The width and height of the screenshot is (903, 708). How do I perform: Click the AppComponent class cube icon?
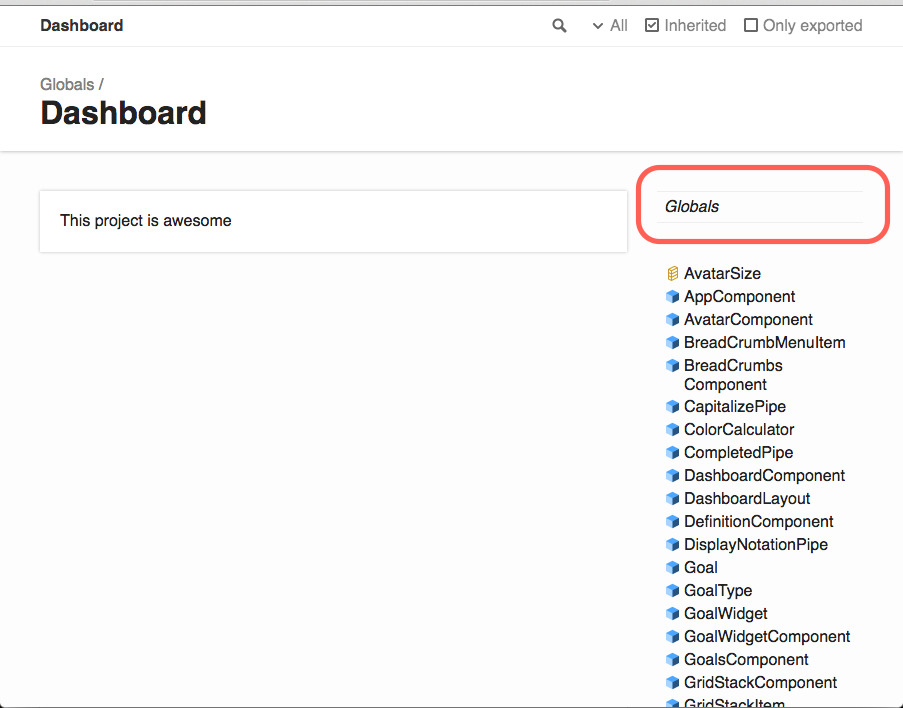(672, 297)
